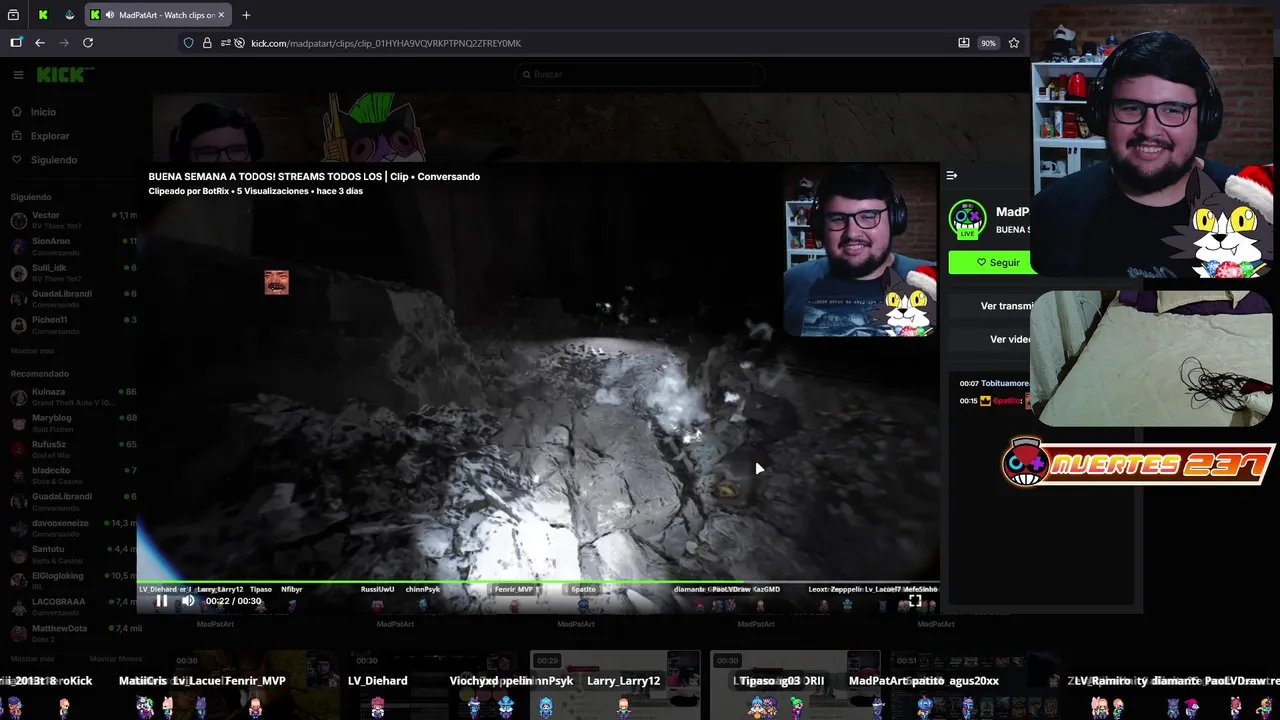
Task: Bookmark this page with star icon
Action: tap(1014, 43)
